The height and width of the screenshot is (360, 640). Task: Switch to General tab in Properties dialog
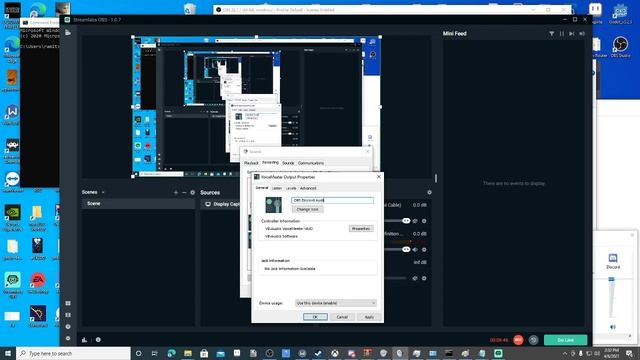pyautogui.click(x=262, y=188)
